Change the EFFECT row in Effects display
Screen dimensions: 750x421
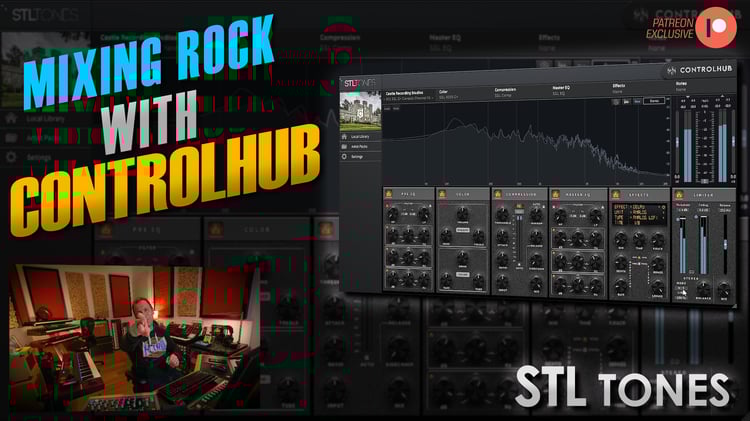point(639,207)
